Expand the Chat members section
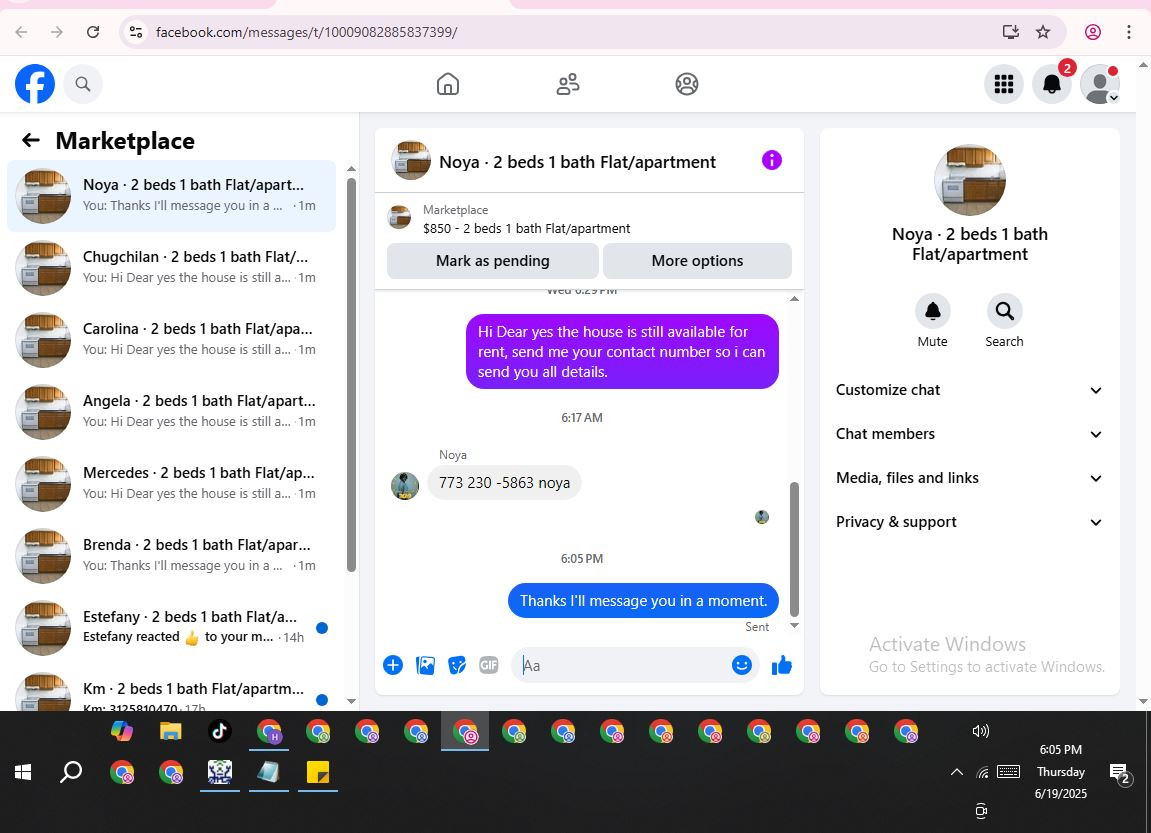Screen dimensions: 1151x833 (969, 434)
